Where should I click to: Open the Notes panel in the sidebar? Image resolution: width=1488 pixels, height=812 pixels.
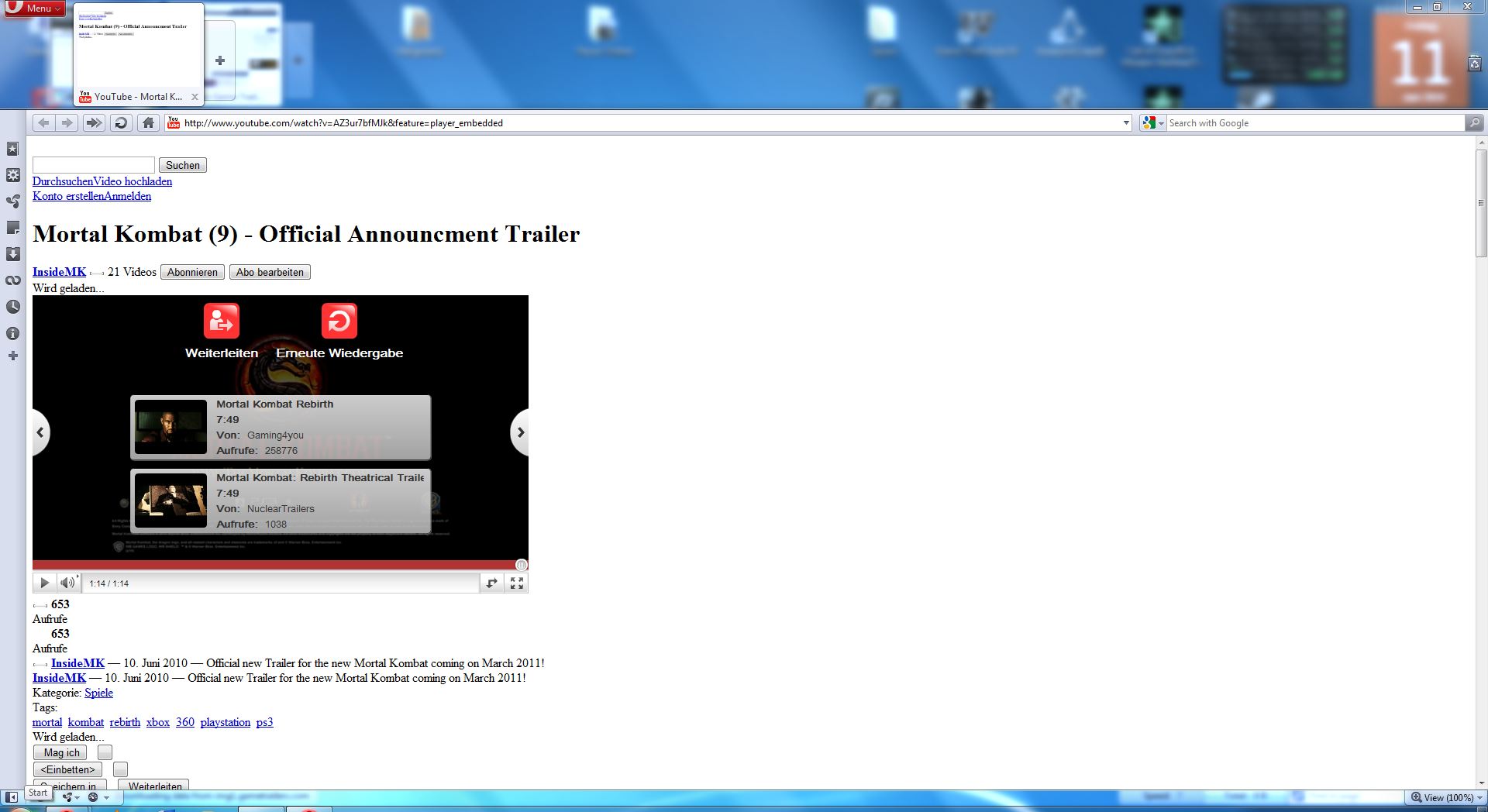coord(12,228)
